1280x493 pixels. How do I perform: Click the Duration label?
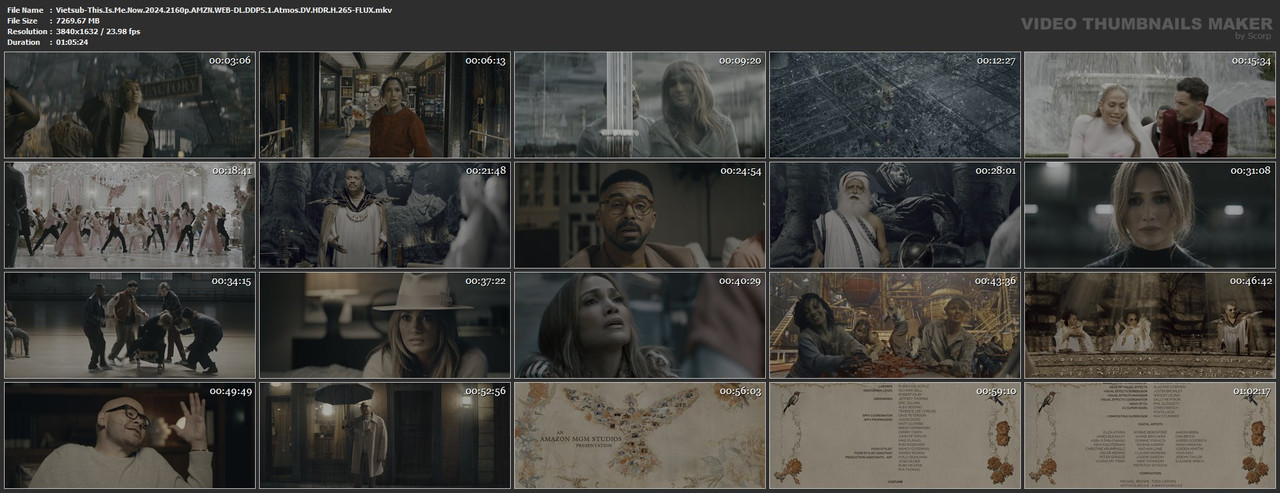coord(24,42)
